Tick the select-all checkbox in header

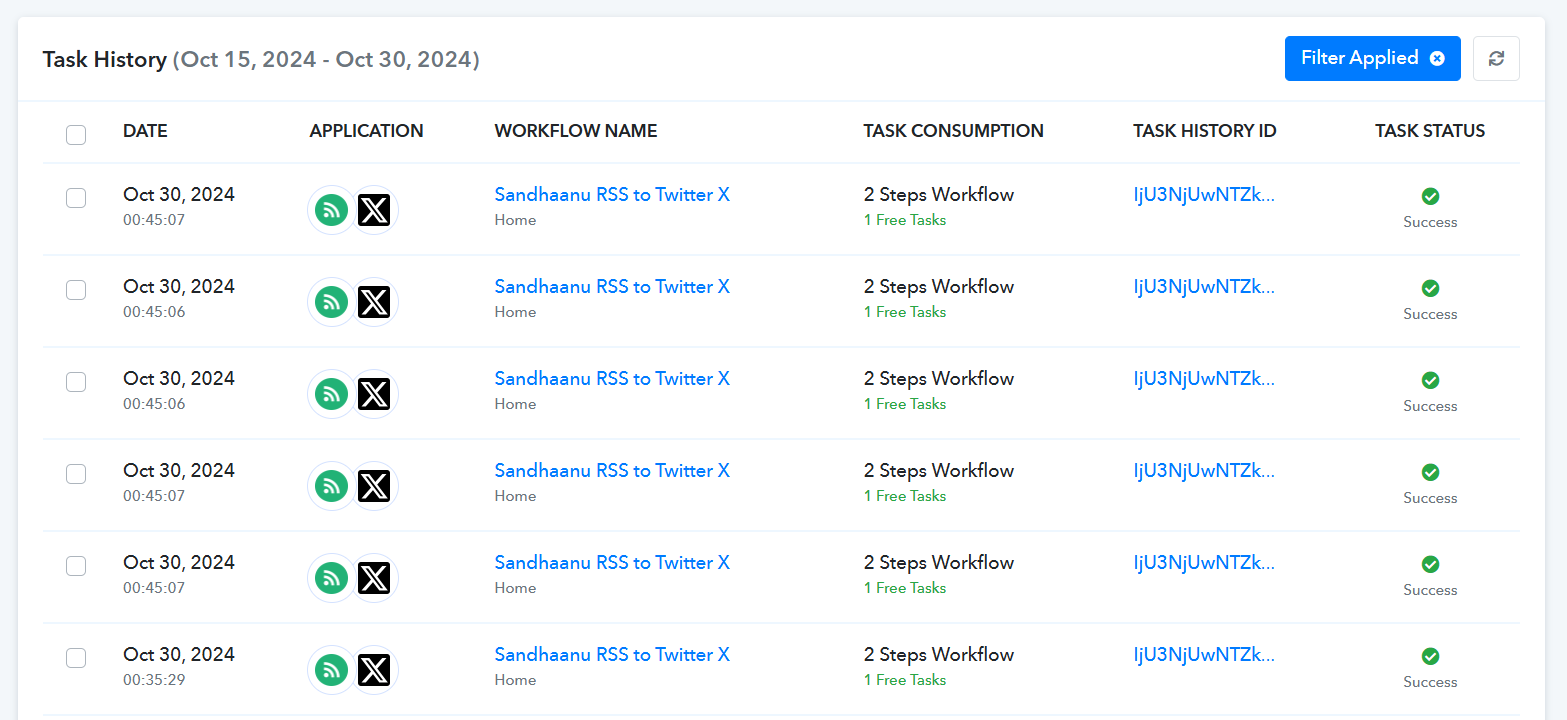76,134
